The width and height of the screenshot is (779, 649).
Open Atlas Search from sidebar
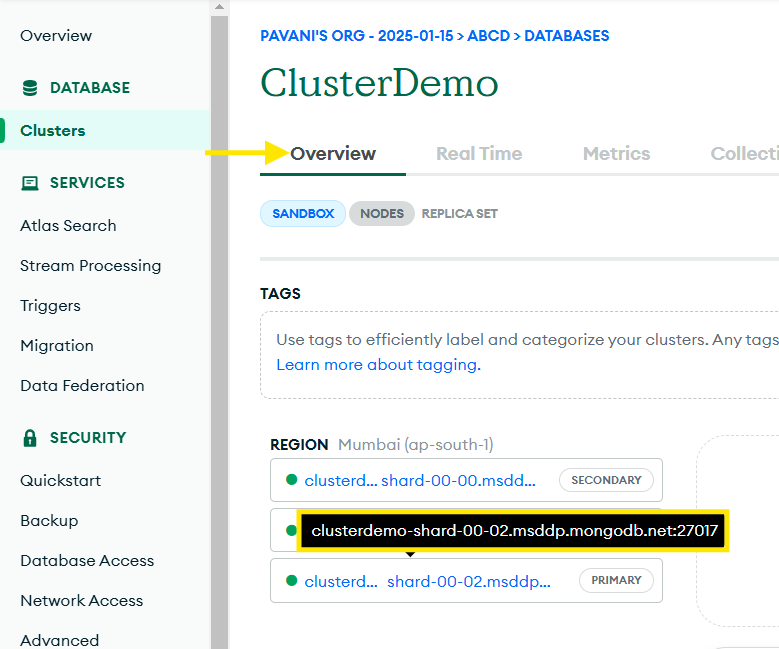tap(68, 226)
